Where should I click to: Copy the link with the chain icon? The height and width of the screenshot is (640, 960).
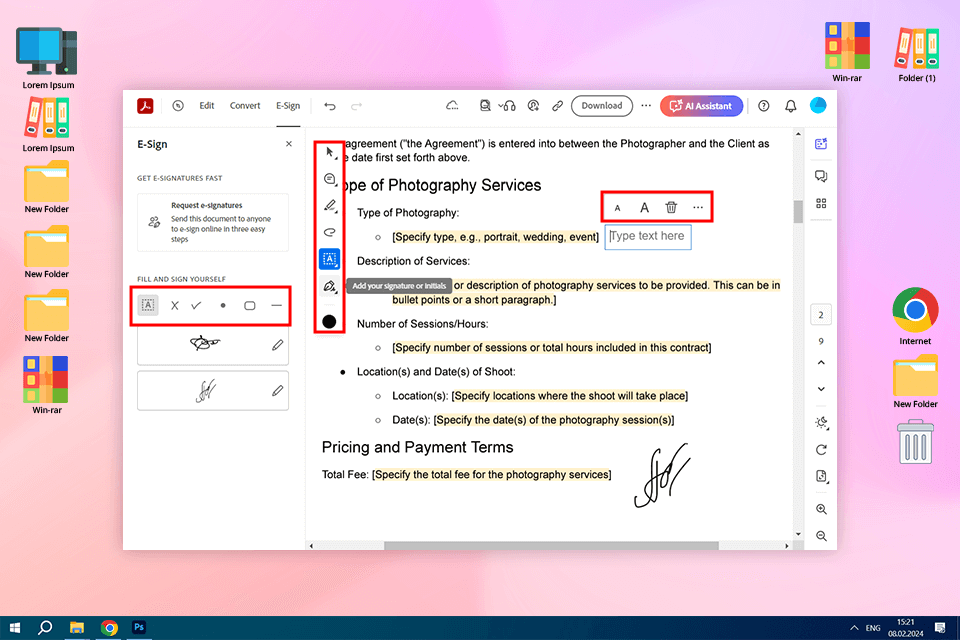click(557, 106)
